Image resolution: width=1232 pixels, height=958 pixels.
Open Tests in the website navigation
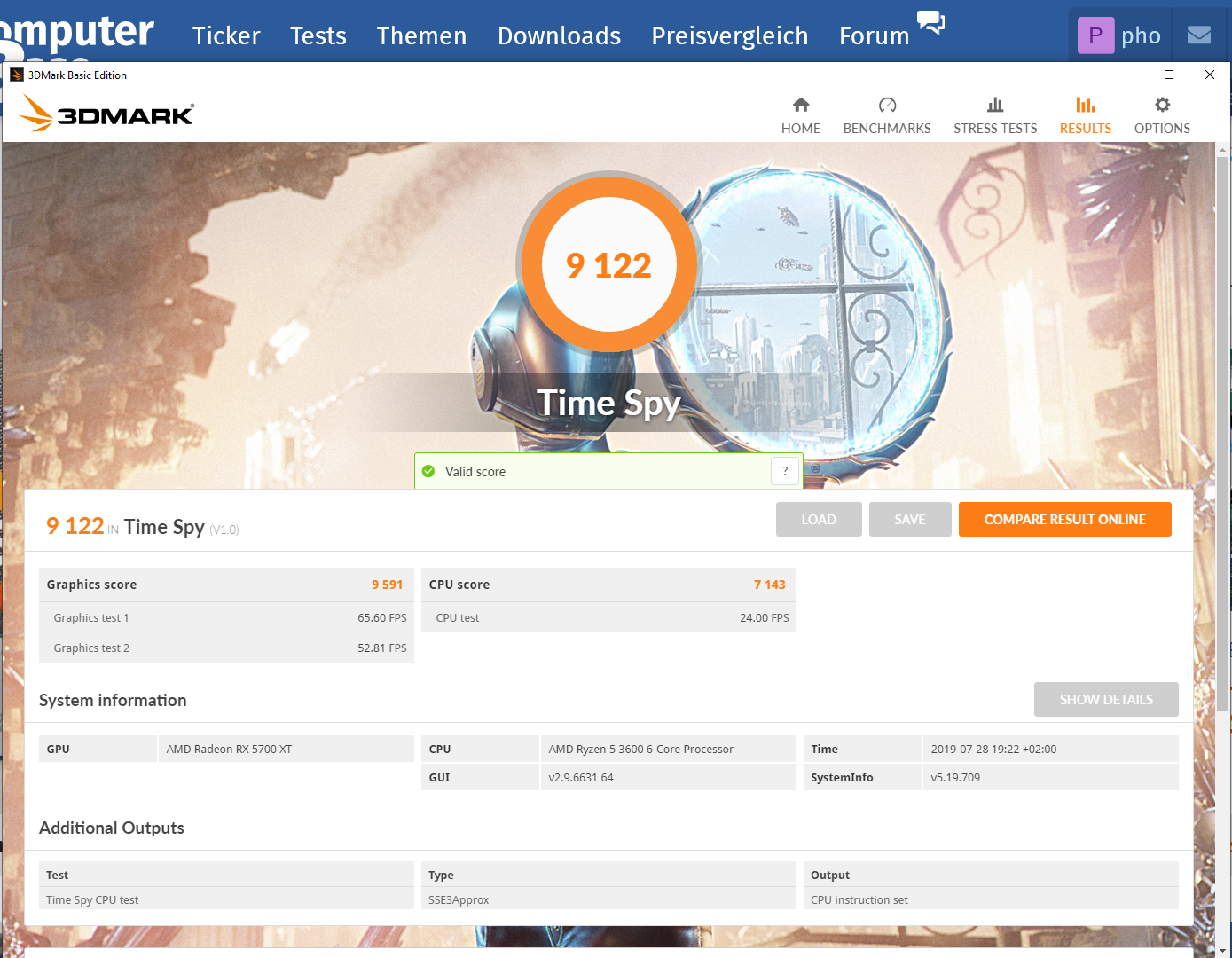pyautogui.click(x=318, y=35)
